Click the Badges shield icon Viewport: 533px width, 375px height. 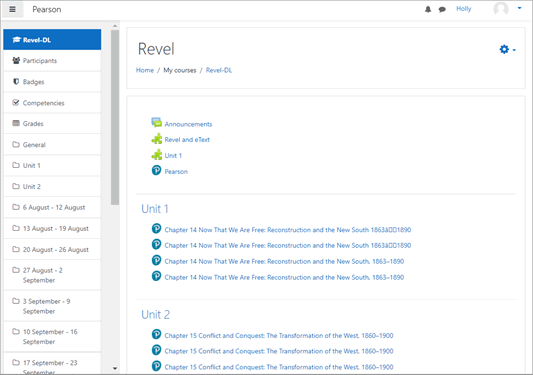click(16, 82)
